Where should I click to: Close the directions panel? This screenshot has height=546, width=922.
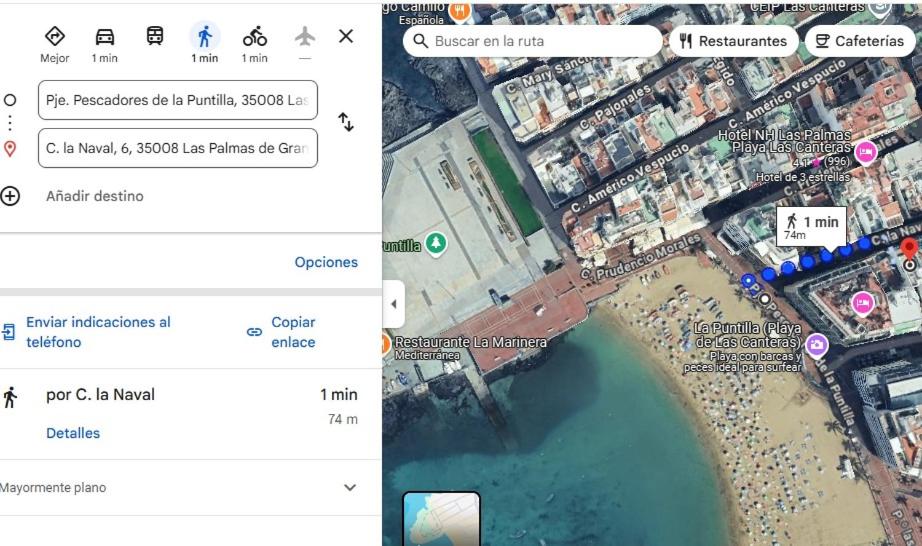tap(346, 36)
